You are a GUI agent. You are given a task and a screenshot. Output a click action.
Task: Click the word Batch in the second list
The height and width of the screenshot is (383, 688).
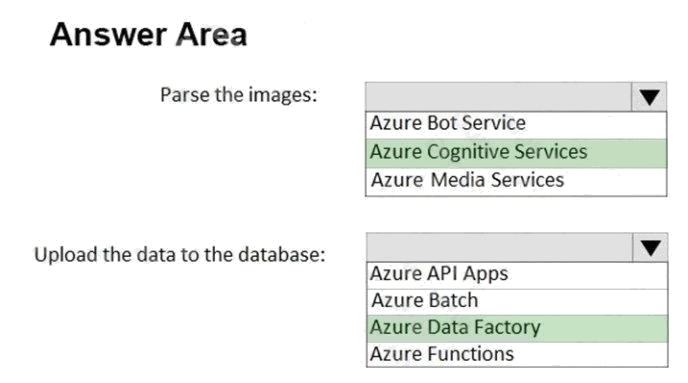(x=453, y=301)
